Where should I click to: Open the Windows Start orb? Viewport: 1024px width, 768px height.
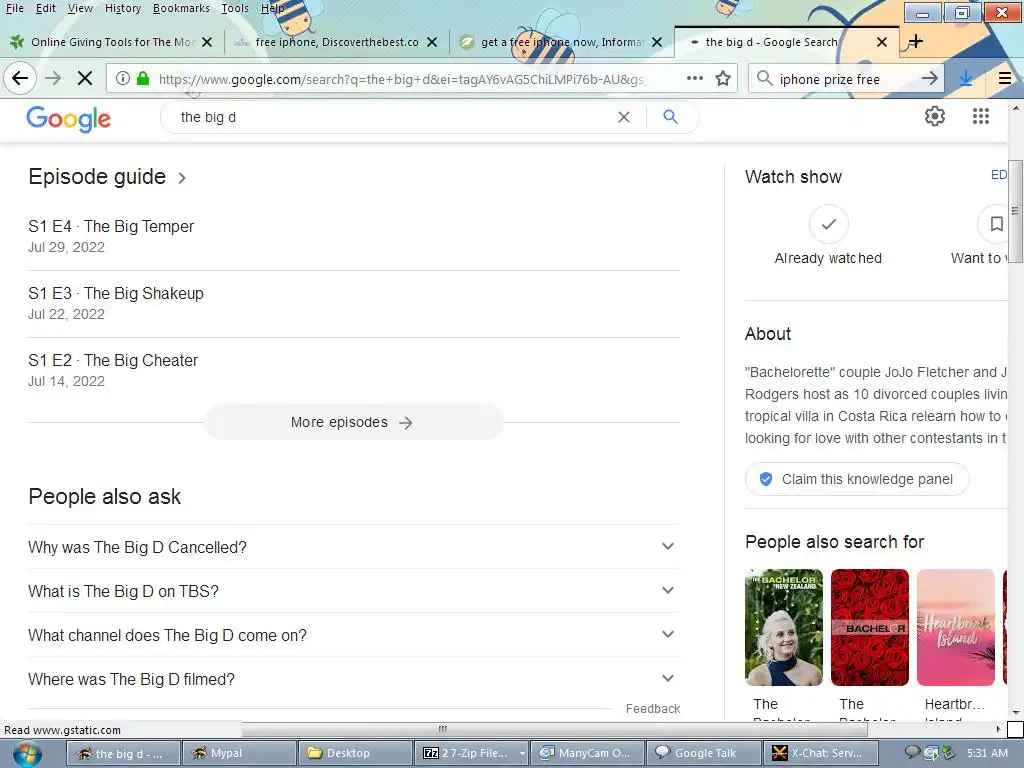click(x=27, y=754)
